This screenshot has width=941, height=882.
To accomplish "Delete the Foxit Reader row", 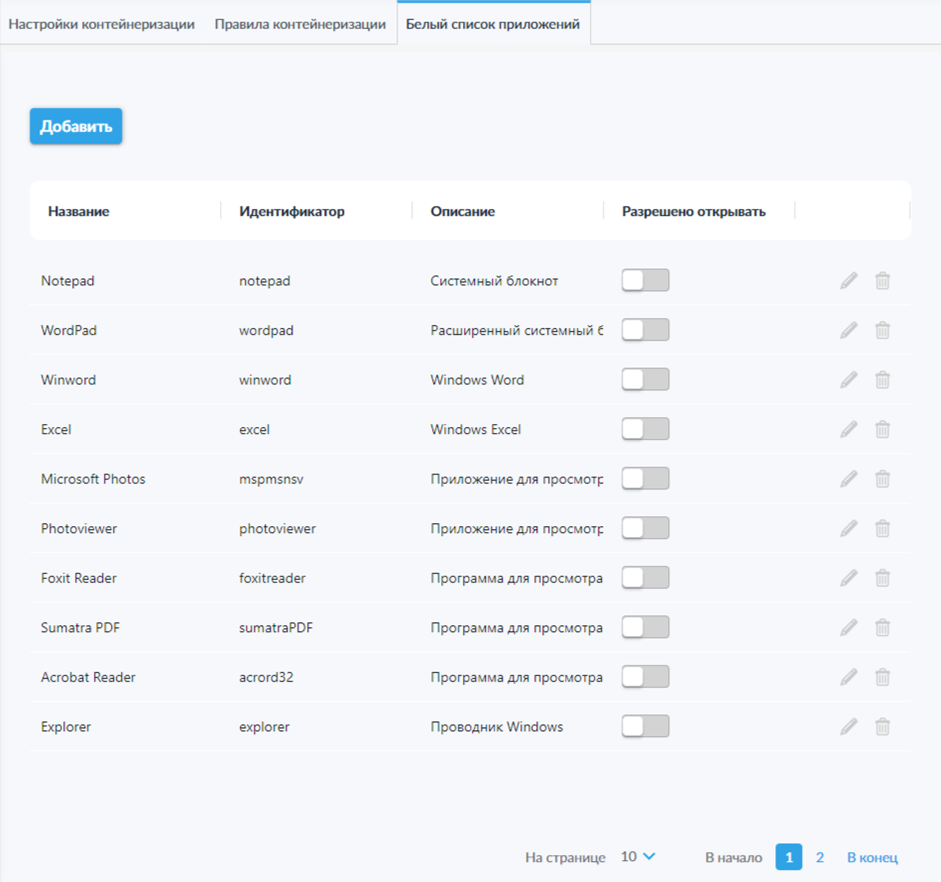I will (882, 578).
